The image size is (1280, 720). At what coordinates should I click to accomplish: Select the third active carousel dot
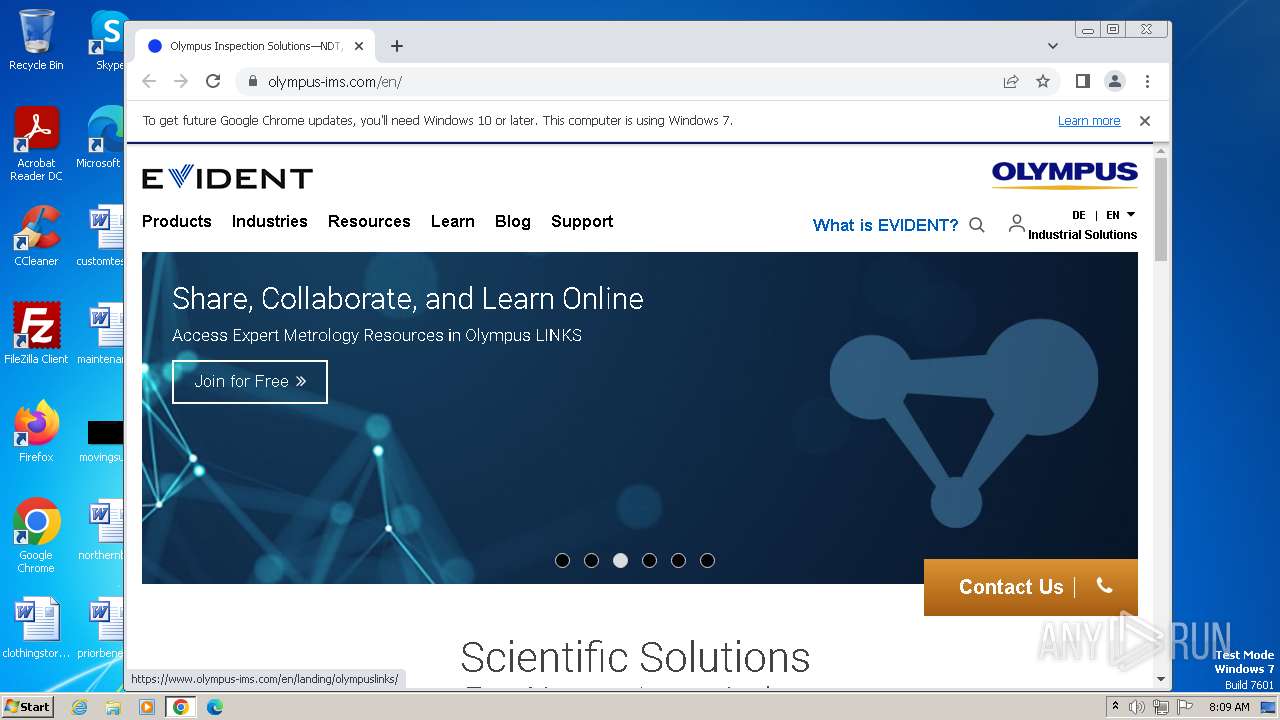[x=620, y=560]
